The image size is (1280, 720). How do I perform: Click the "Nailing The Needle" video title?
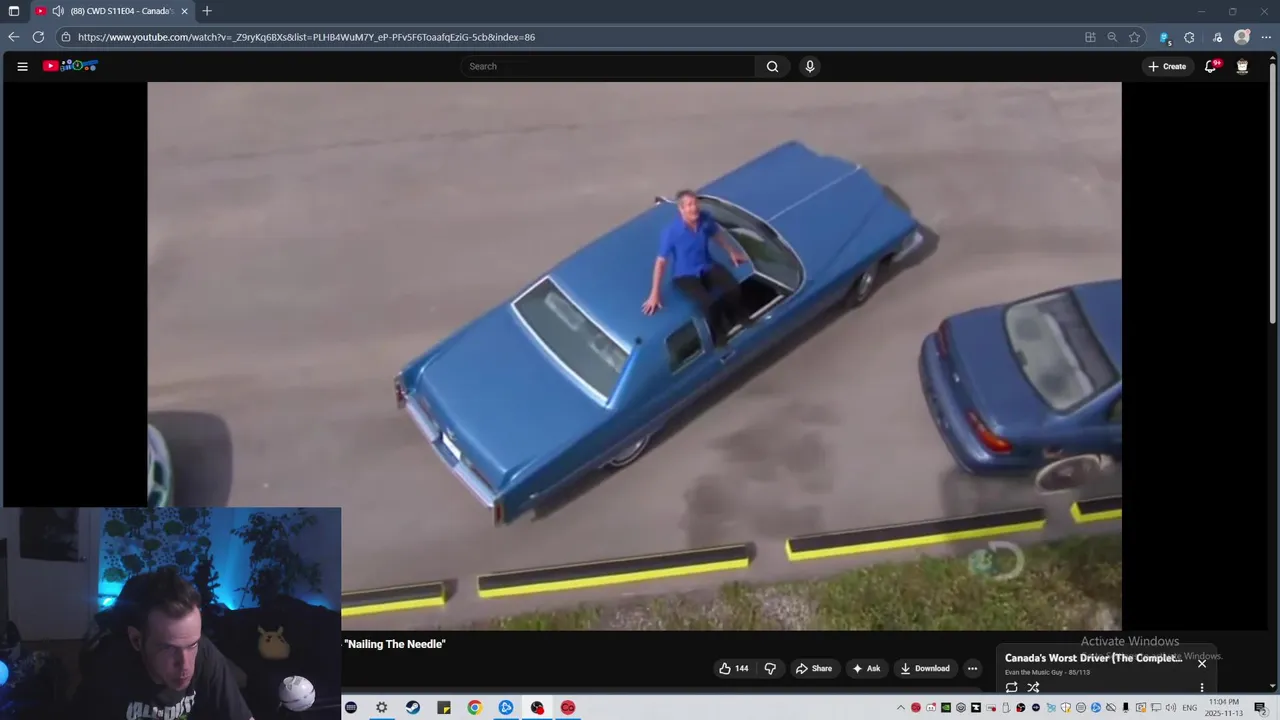[395, 644]
